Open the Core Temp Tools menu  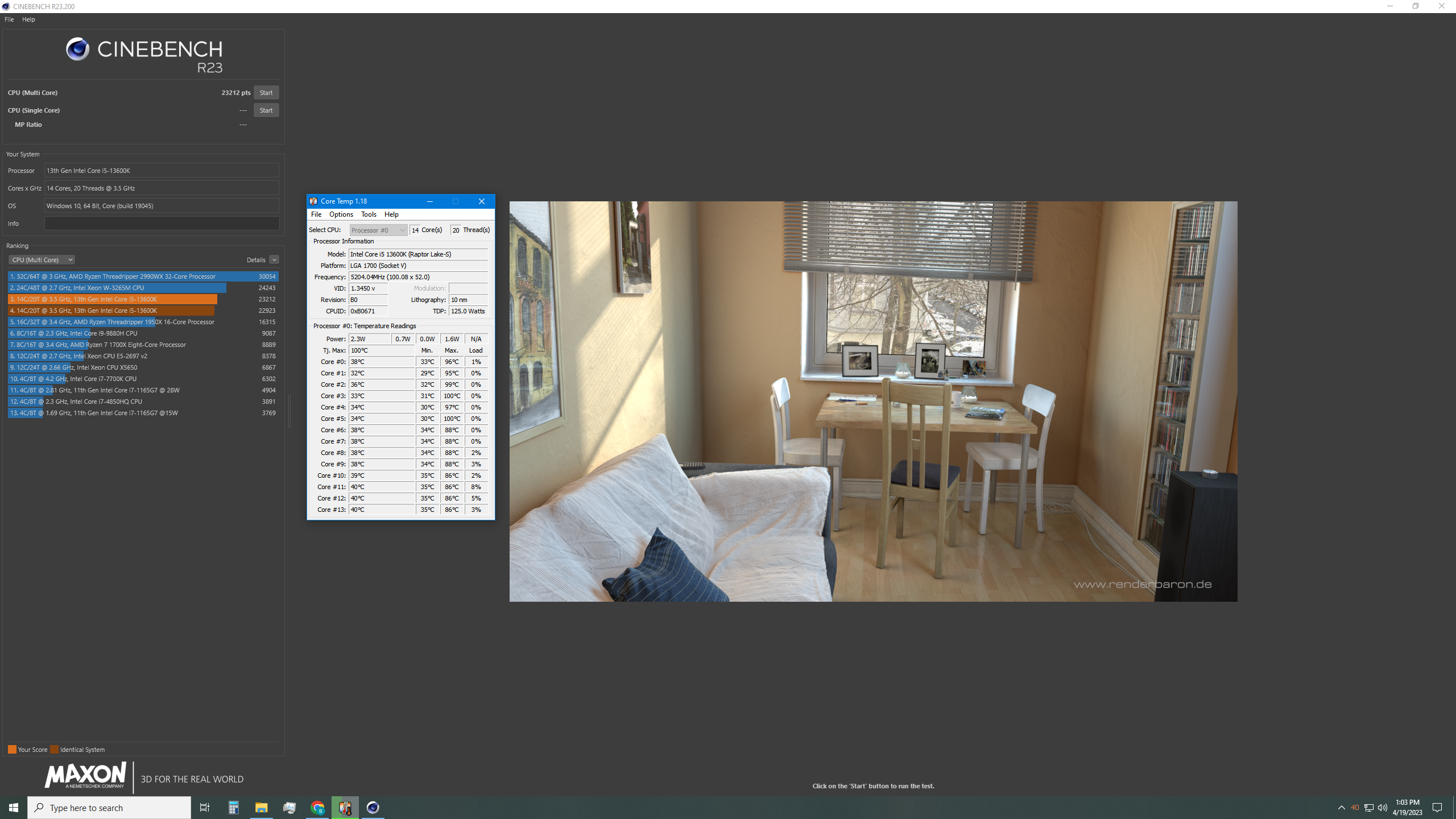click(369, 214)
